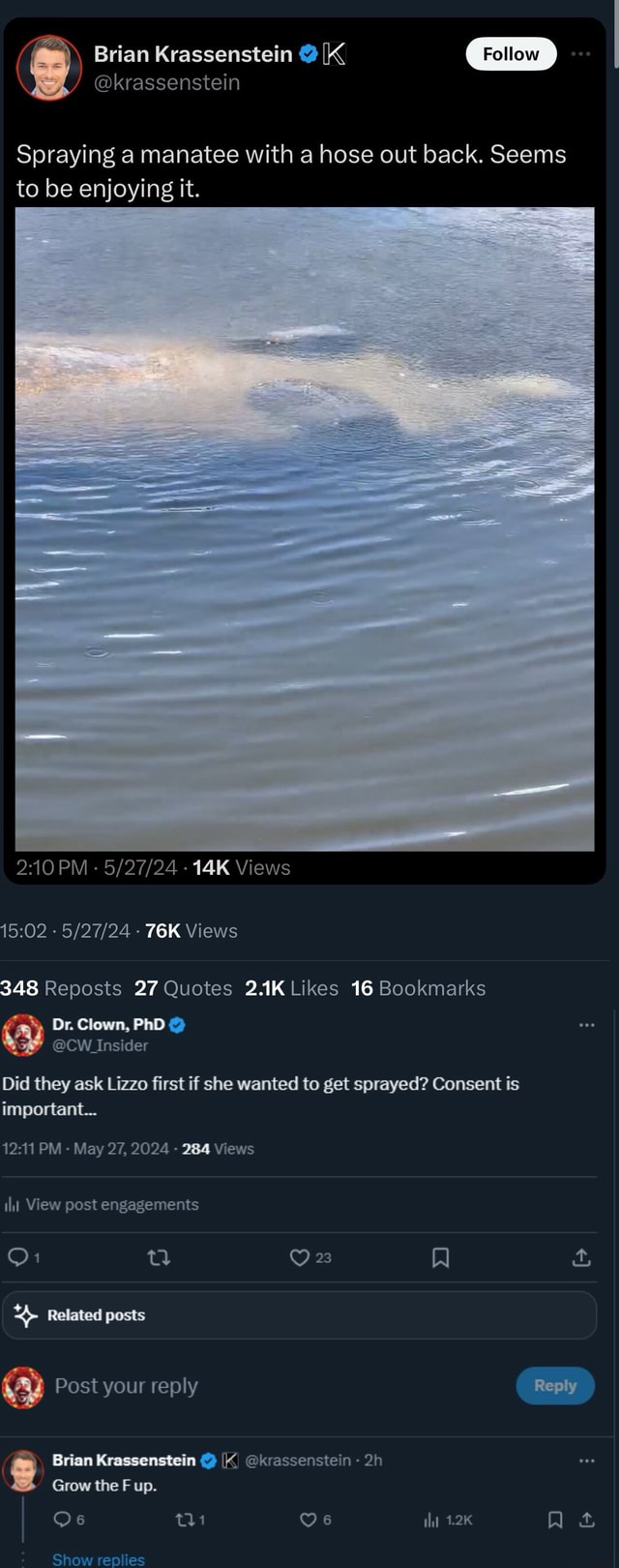Click the reply comment icon under main post
This screenshot has height=1568, width=619.
[x=18, y=1257]
